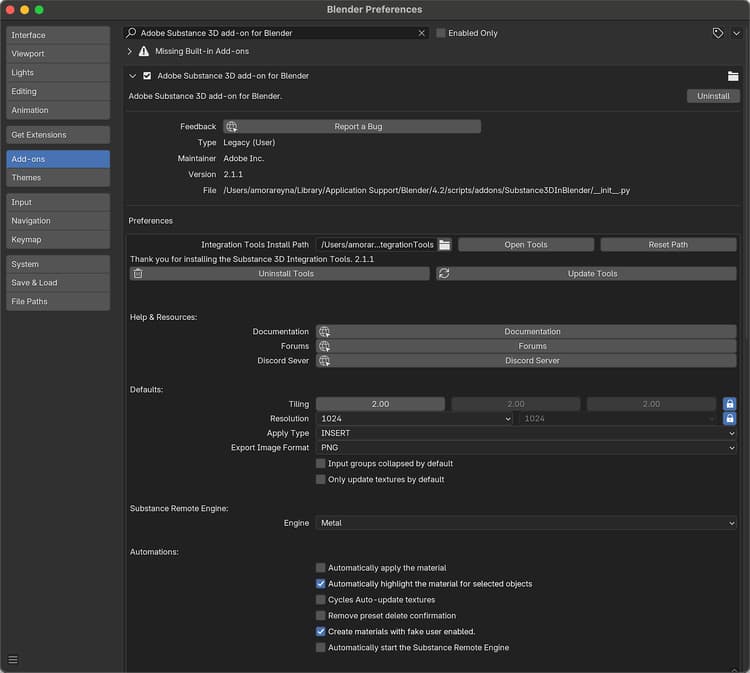Toggle the Tiling lock icon
The width and height of the screenshot is (750, 673).
[x=729, y=404]
